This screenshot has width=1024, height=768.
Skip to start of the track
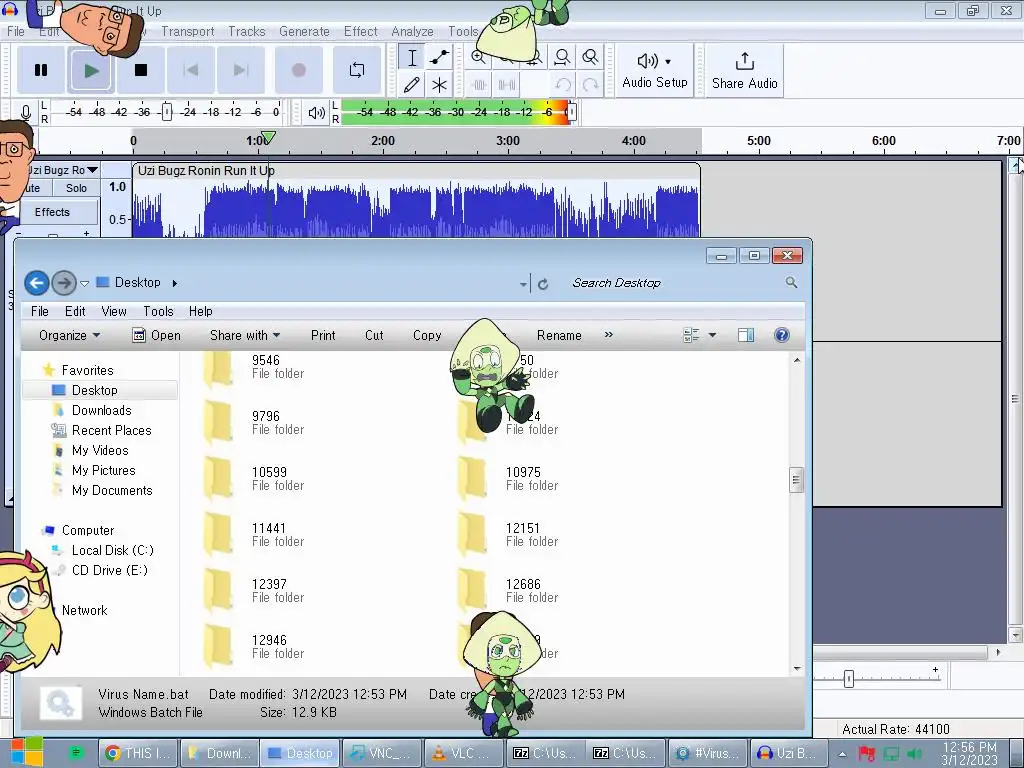[191, 70]
